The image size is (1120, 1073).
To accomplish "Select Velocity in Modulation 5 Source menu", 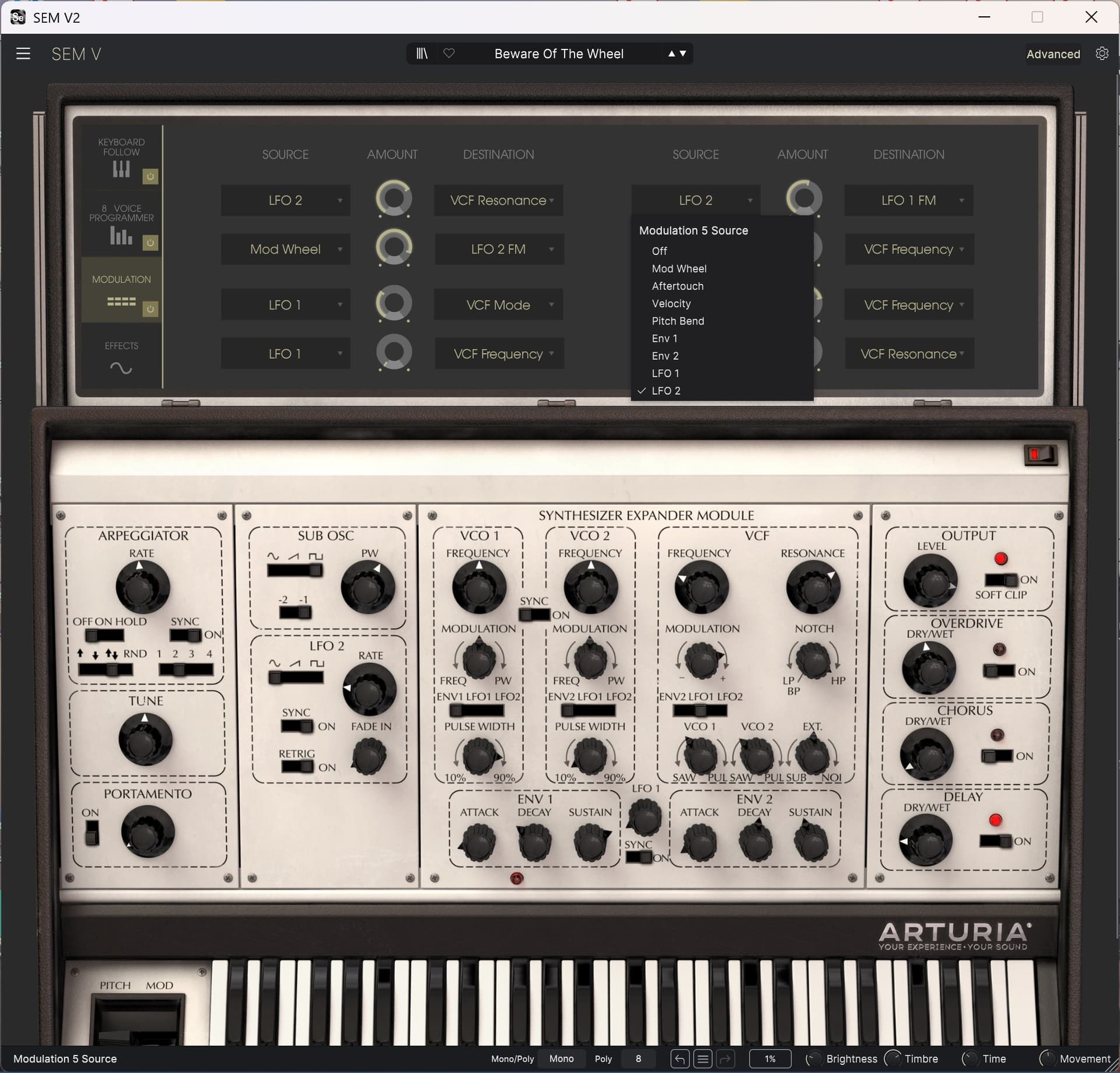I will click(x=671, y=303).
